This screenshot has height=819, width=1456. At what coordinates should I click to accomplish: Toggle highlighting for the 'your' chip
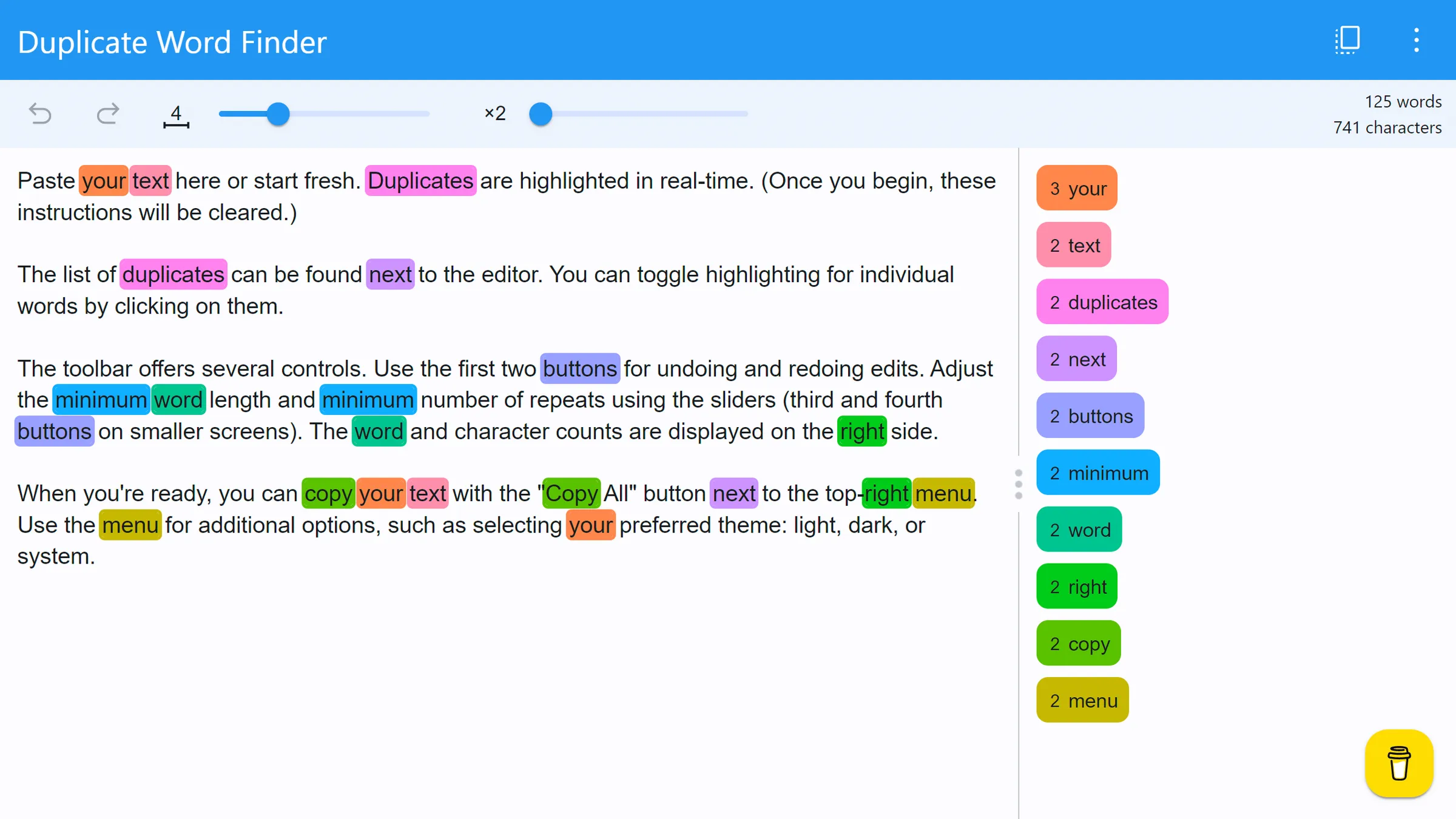point(1076,188)
